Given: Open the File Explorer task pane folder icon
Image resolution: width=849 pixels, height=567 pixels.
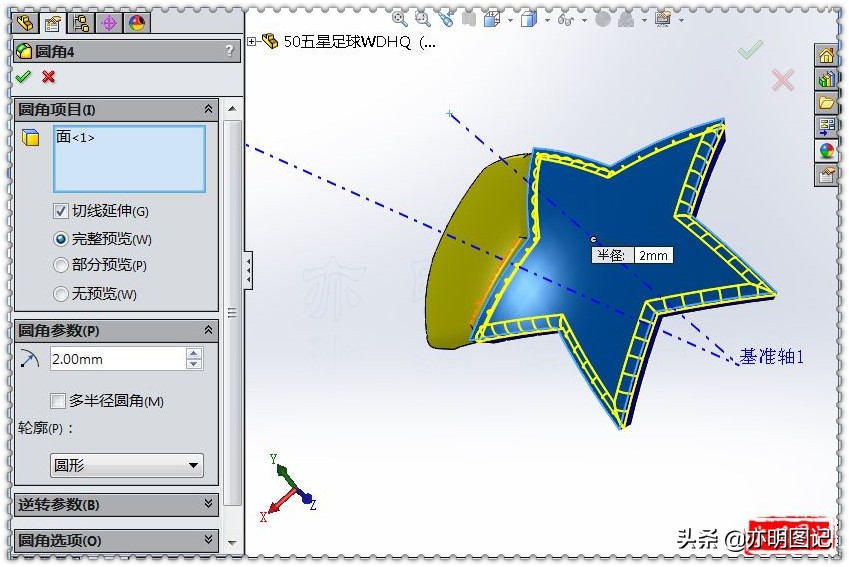Looking at the screenshot, I should (x=826, y=102).
